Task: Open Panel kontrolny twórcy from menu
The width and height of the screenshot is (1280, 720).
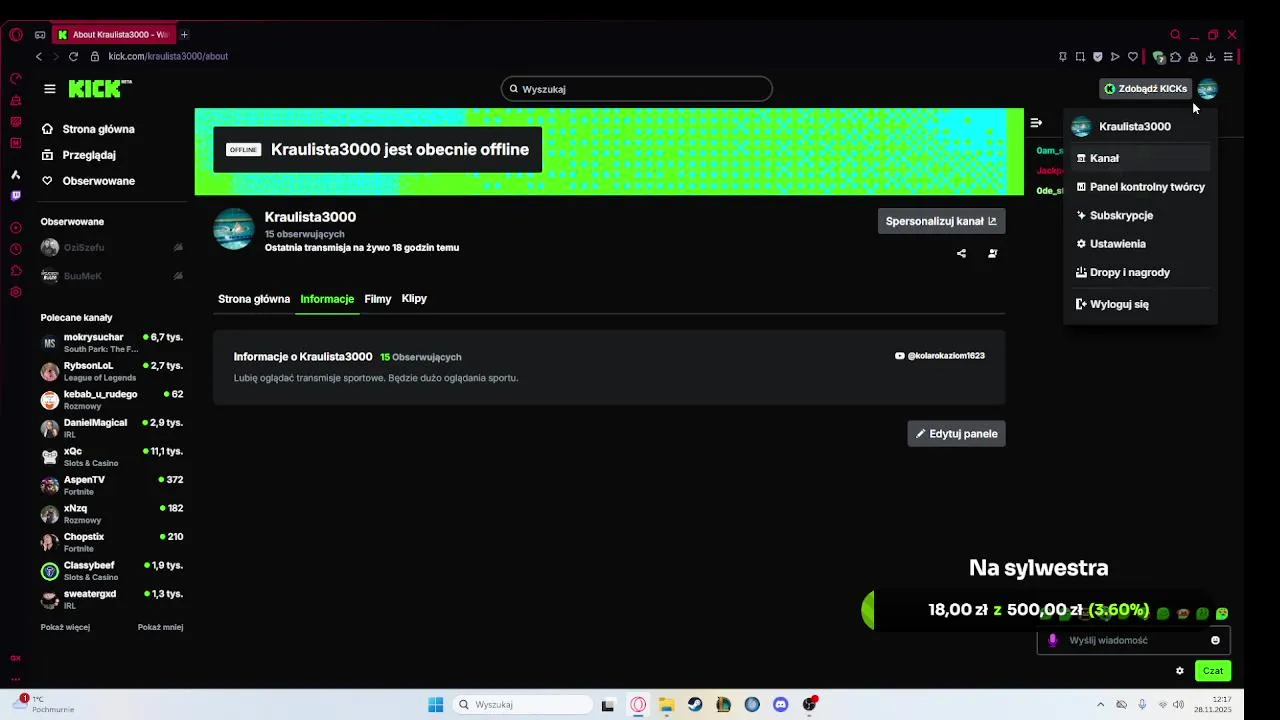Action: pos(1140,187)
